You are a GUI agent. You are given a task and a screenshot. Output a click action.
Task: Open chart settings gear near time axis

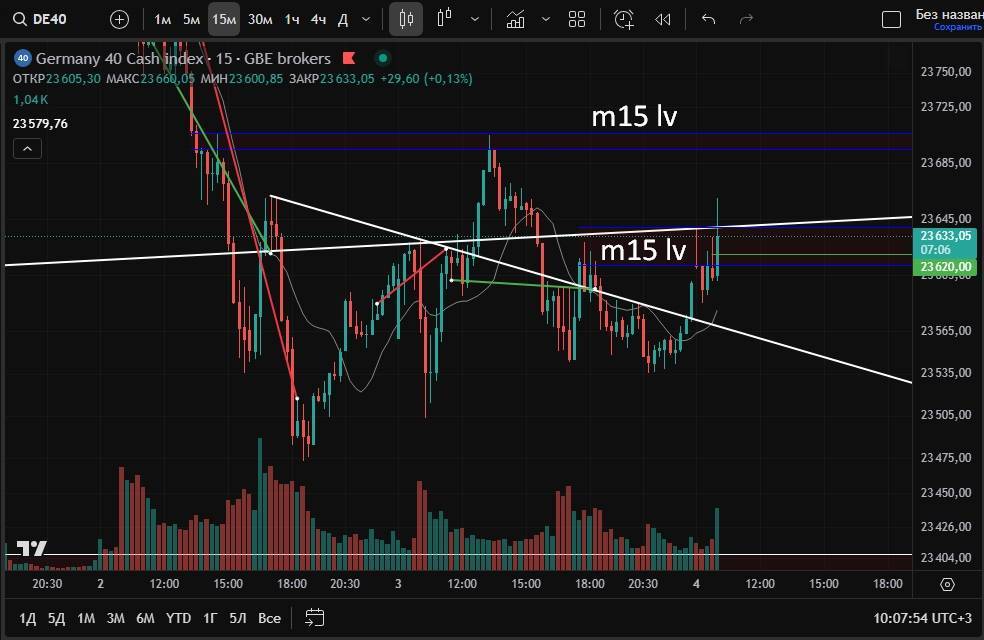(x=947, y=584)
